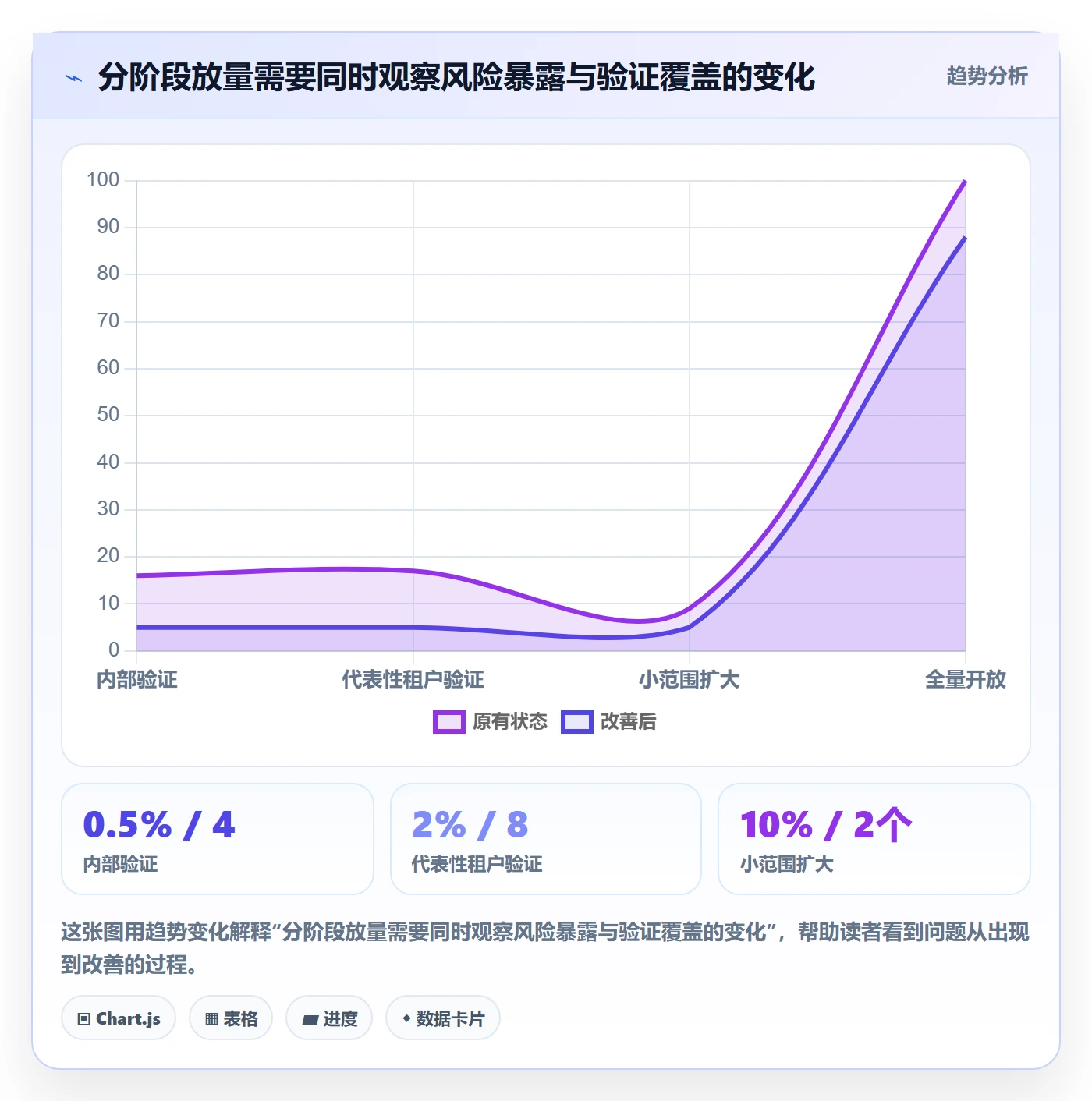The width and height of the screenshot is (1092, 1101).
Task: Toggle the 原有状态 legend swatch
Action: 449,722
